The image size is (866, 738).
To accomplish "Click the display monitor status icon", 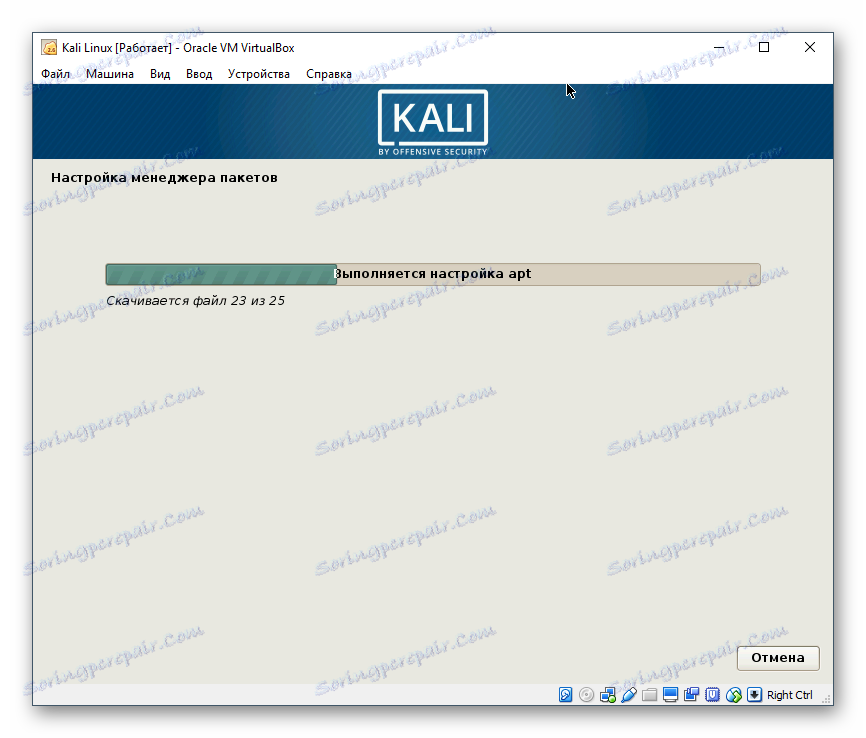I will 670,694.
